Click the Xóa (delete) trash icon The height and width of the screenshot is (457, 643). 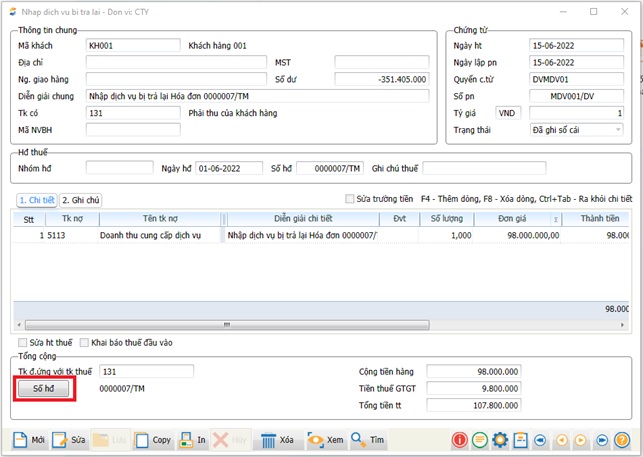(x=268, y=440)
